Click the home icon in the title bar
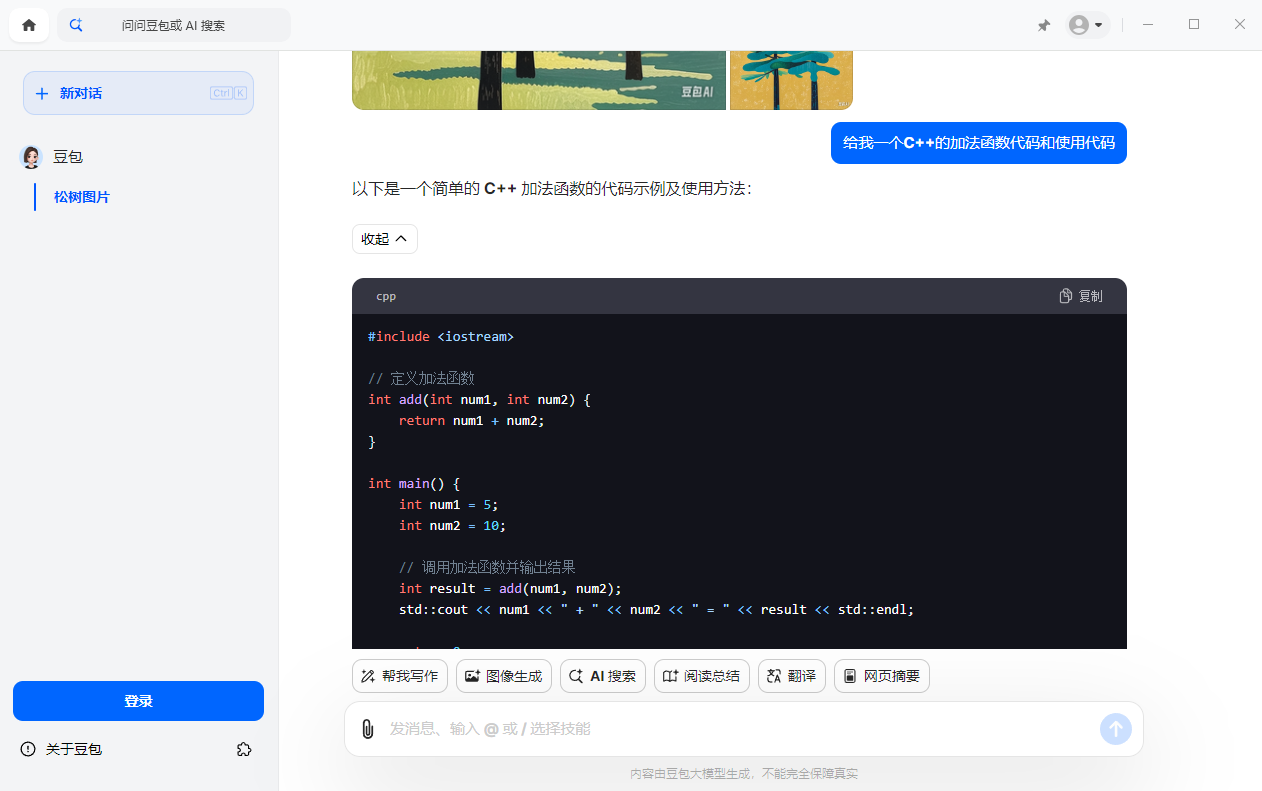The height and width of the screenshot is (791, 1262). pyautogui.click(x=28, y=24)
